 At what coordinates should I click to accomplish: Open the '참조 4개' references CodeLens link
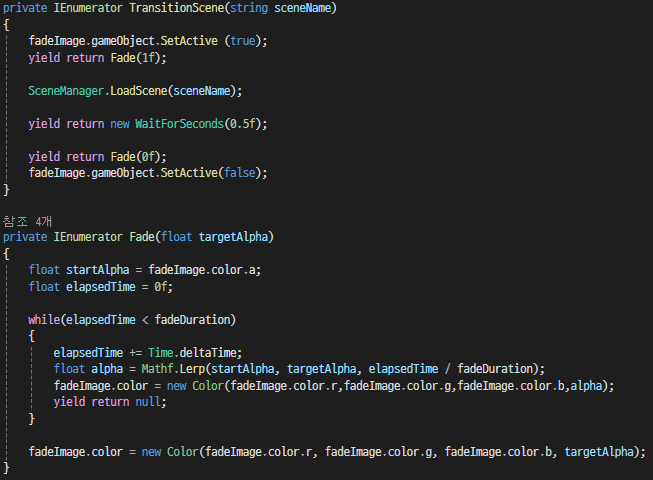point(27,221)
